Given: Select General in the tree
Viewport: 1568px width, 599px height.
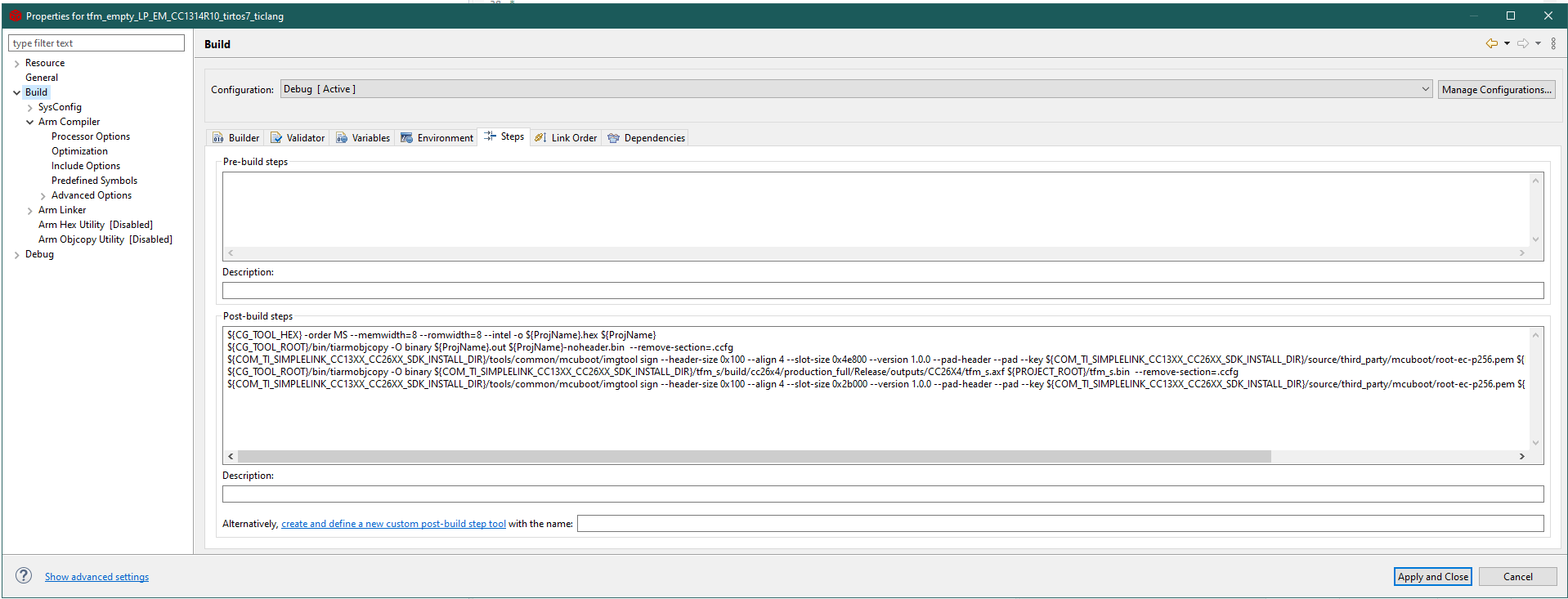Looking at the screenshot, I should (x=42, y=78).
